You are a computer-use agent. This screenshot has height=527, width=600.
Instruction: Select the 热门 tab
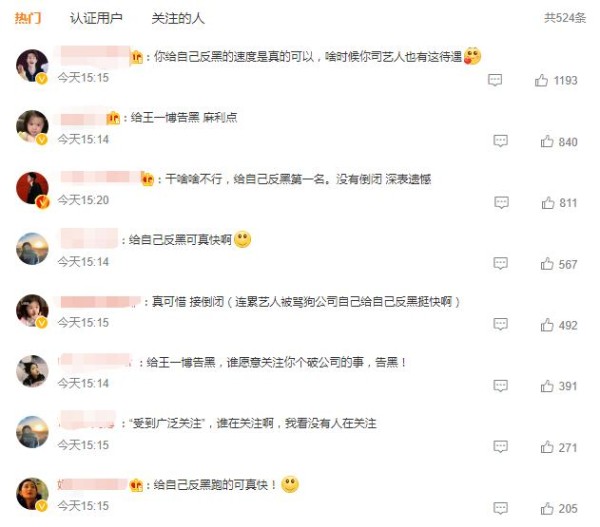pos(28,18)
